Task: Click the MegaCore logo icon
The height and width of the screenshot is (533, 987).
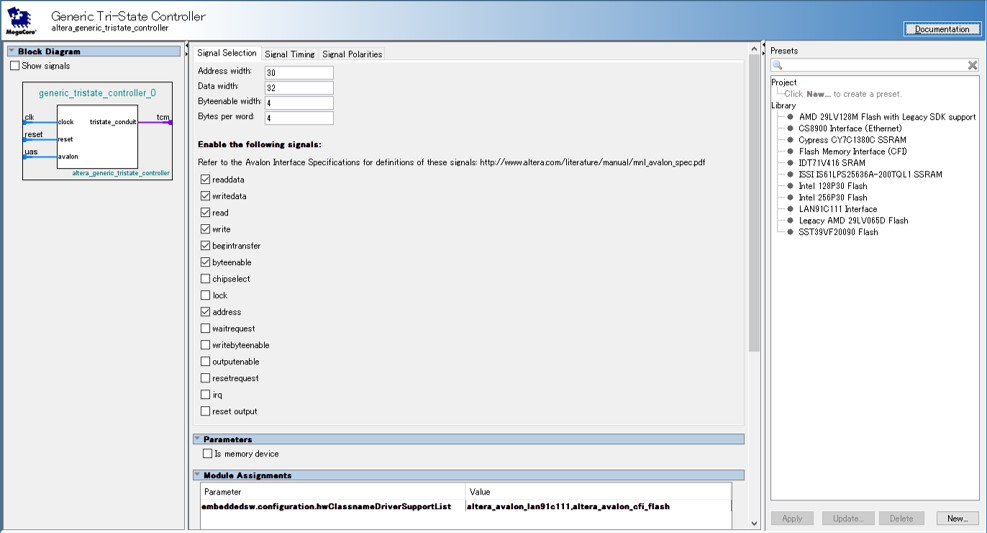Action: click(20, 21)
